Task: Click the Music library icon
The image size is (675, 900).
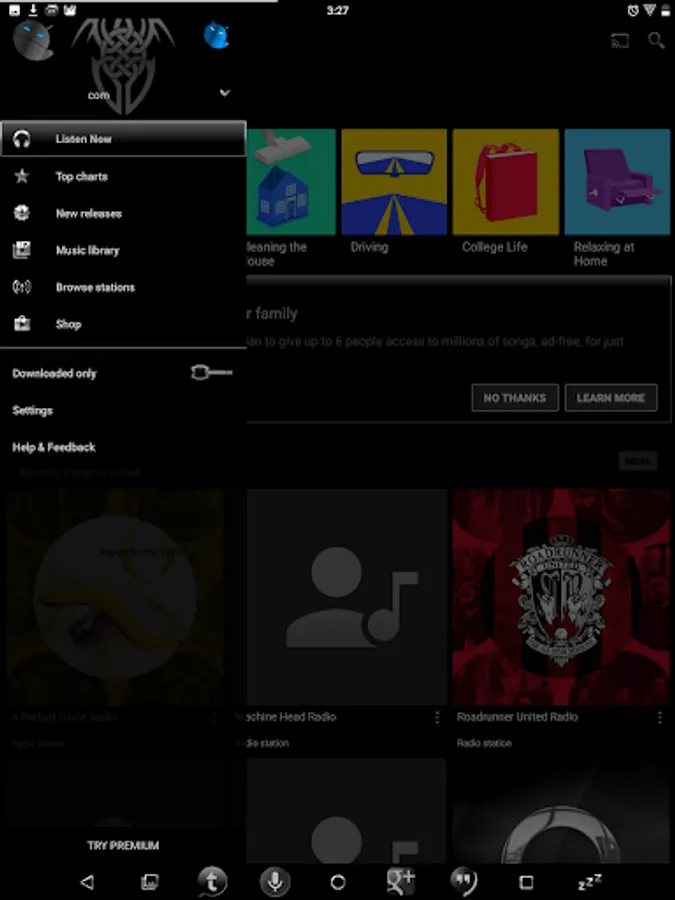Action: tap(22, 250)
